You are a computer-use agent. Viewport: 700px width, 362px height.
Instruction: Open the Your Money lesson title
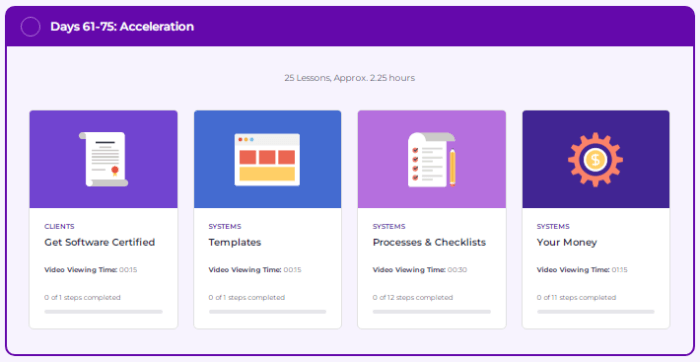(567, 242)
